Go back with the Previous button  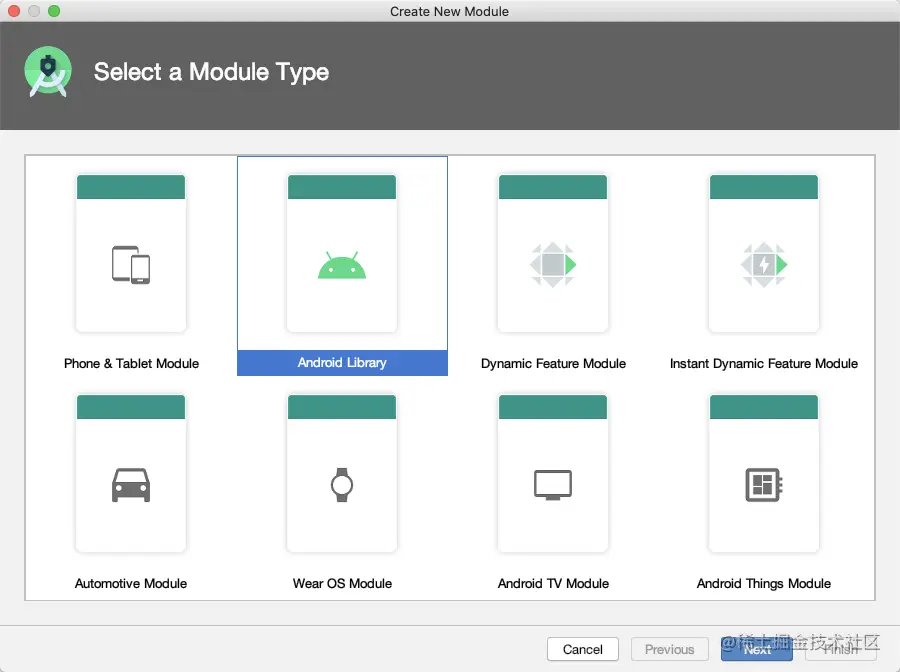[669, 649]
